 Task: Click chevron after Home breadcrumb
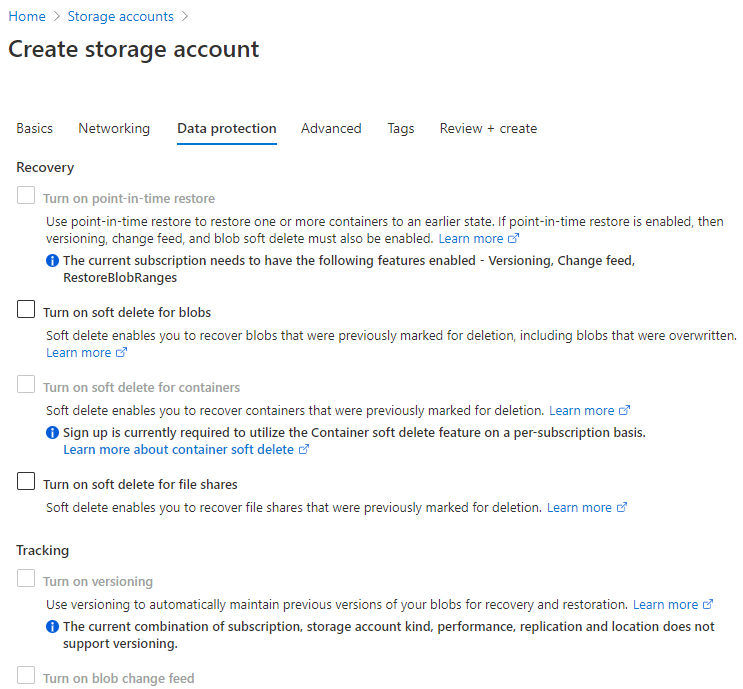click(x=57, y=17)
